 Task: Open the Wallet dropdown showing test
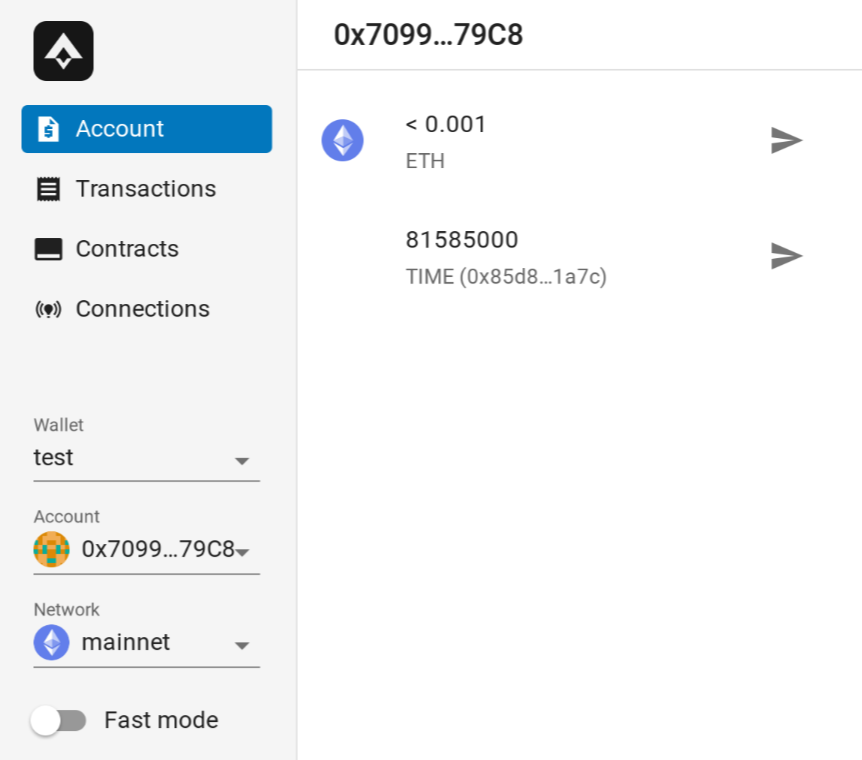[x=146, y=459]
